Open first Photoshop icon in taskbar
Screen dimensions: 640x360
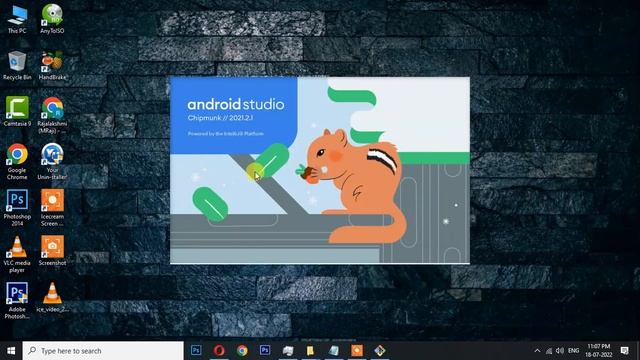[x=196, y=350]
